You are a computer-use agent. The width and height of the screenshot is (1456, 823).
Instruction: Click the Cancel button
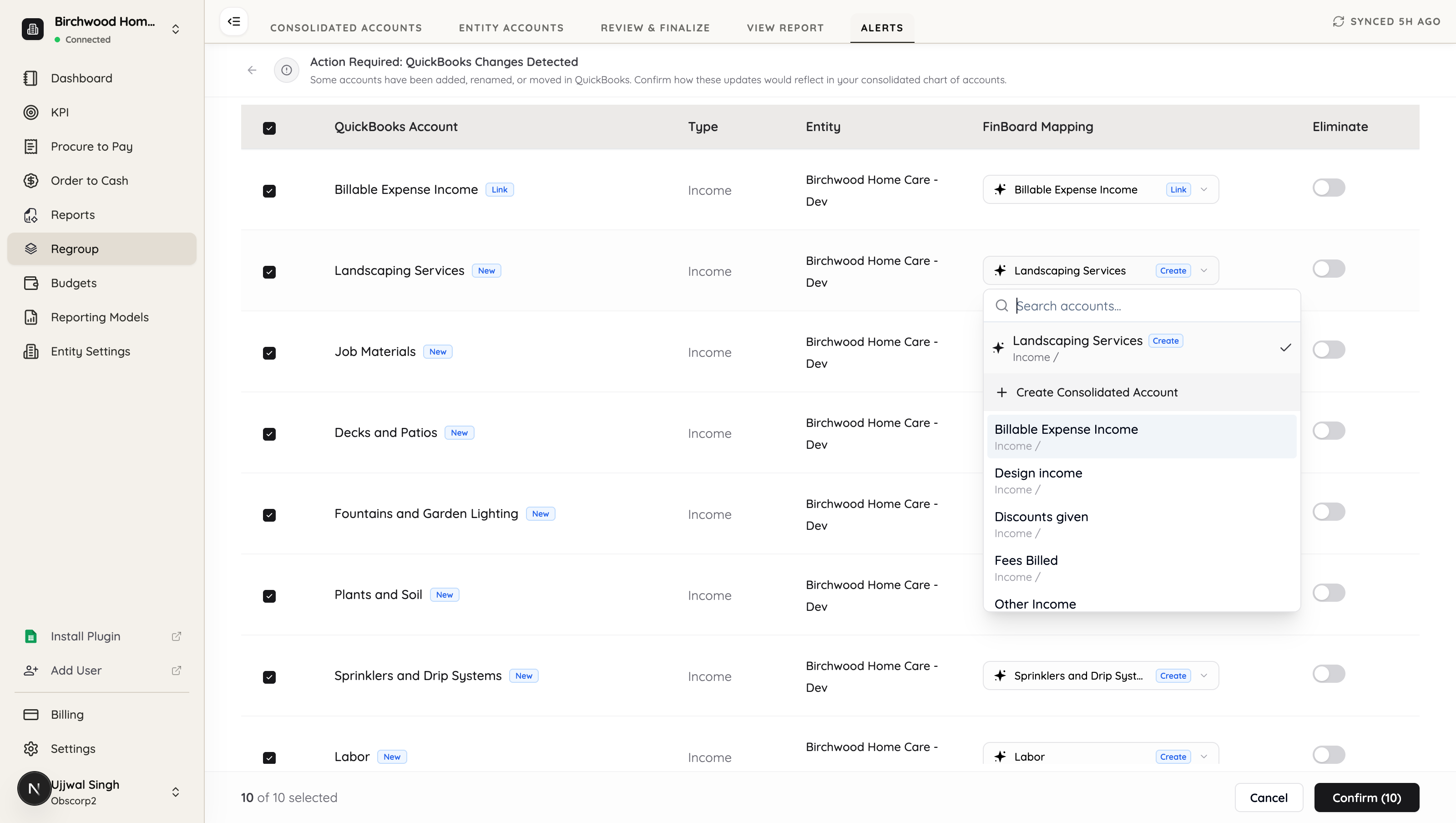(x=1269, y=798)
